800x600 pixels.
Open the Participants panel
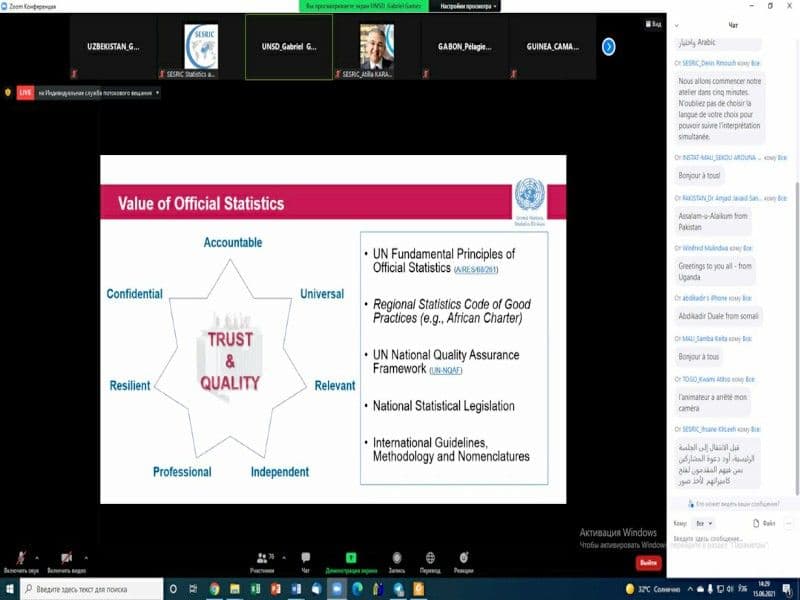coord(262,558)
